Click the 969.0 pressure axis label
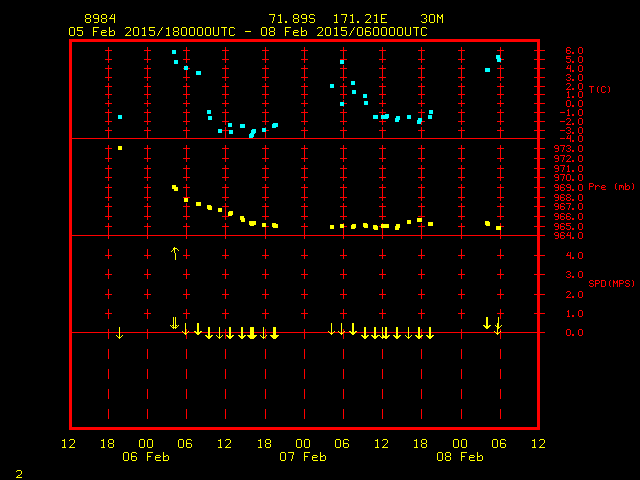Screen dimensions: 640x480 (x=569, y=188)
